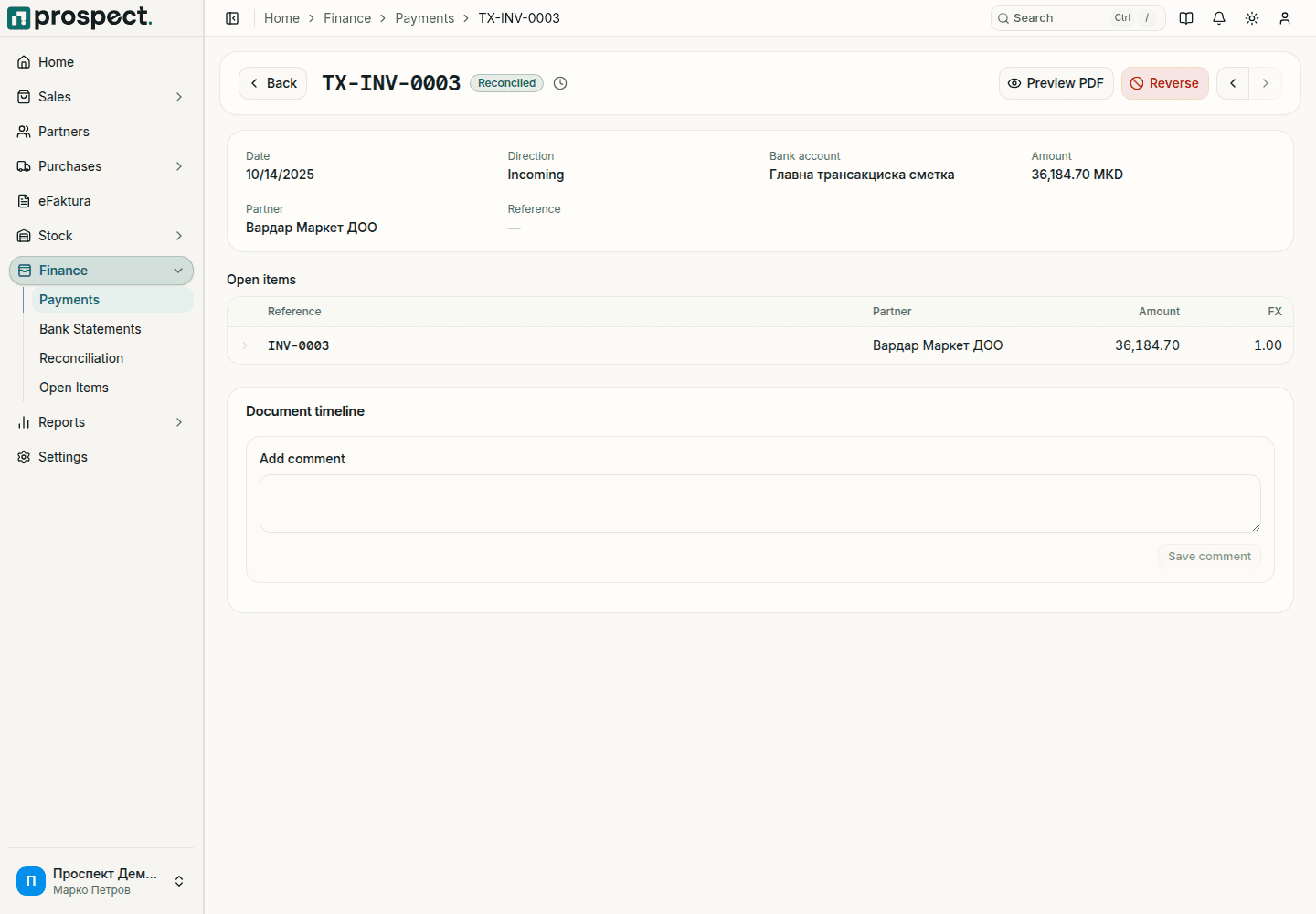Click the Reconciled status badge
The width and height of the screenshot is (1316, 914).
click(507, 83)
